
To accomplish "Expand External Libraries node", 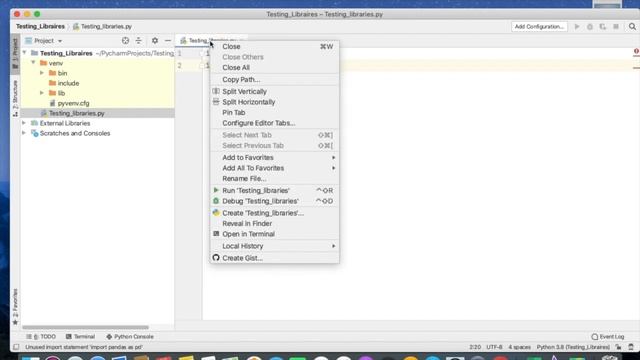I will [x=24, y=123].
